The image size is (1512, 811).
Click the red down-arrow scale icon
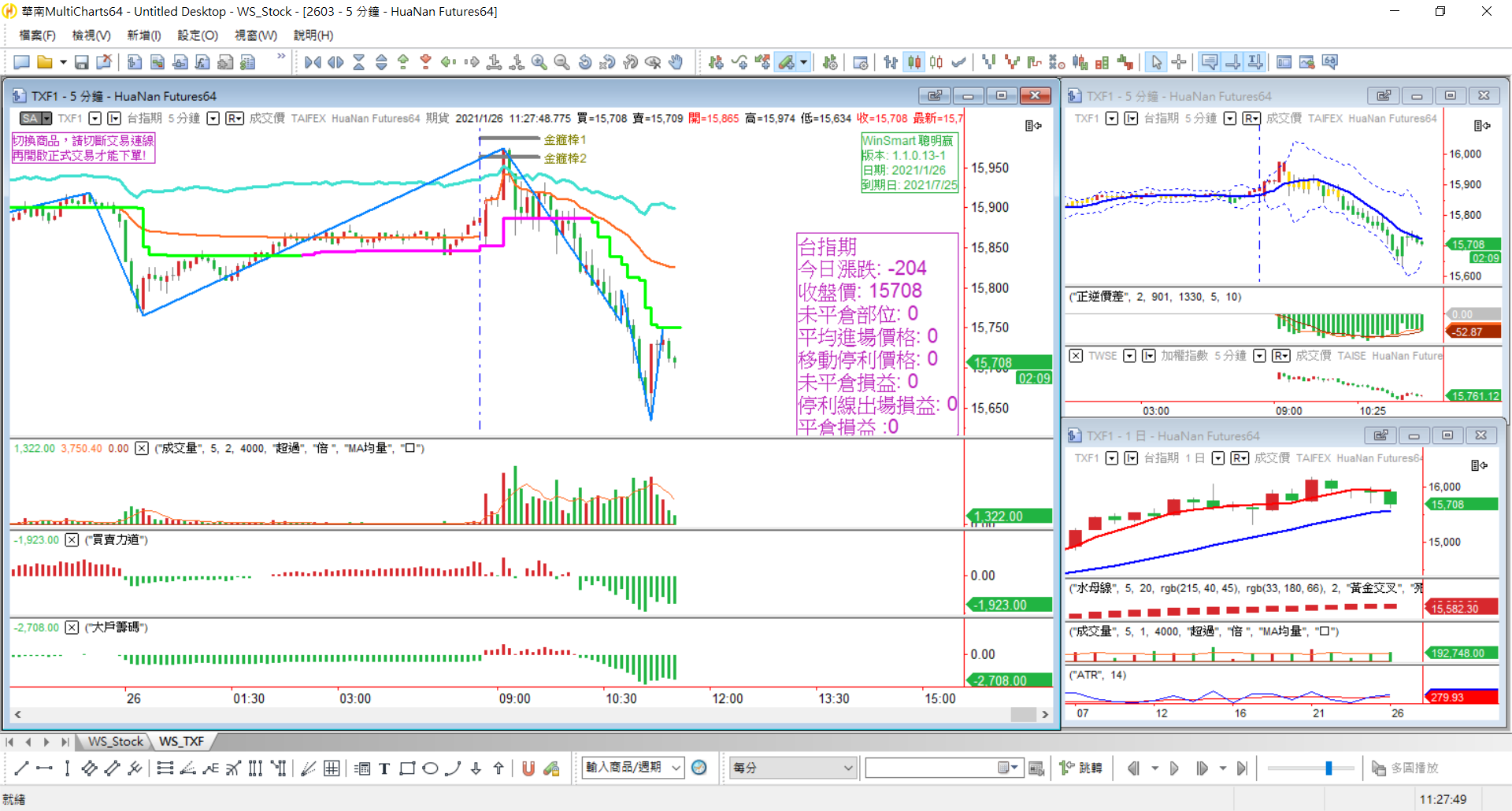click(x=426, y=62)
